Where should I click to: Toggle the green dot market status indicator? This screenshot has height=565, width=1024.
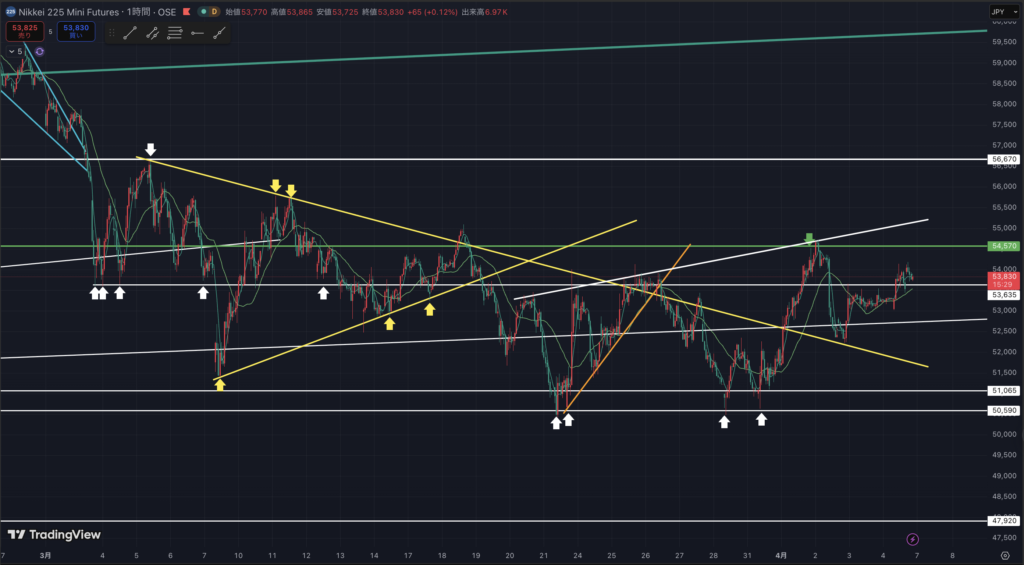click(x=203, y=12)
